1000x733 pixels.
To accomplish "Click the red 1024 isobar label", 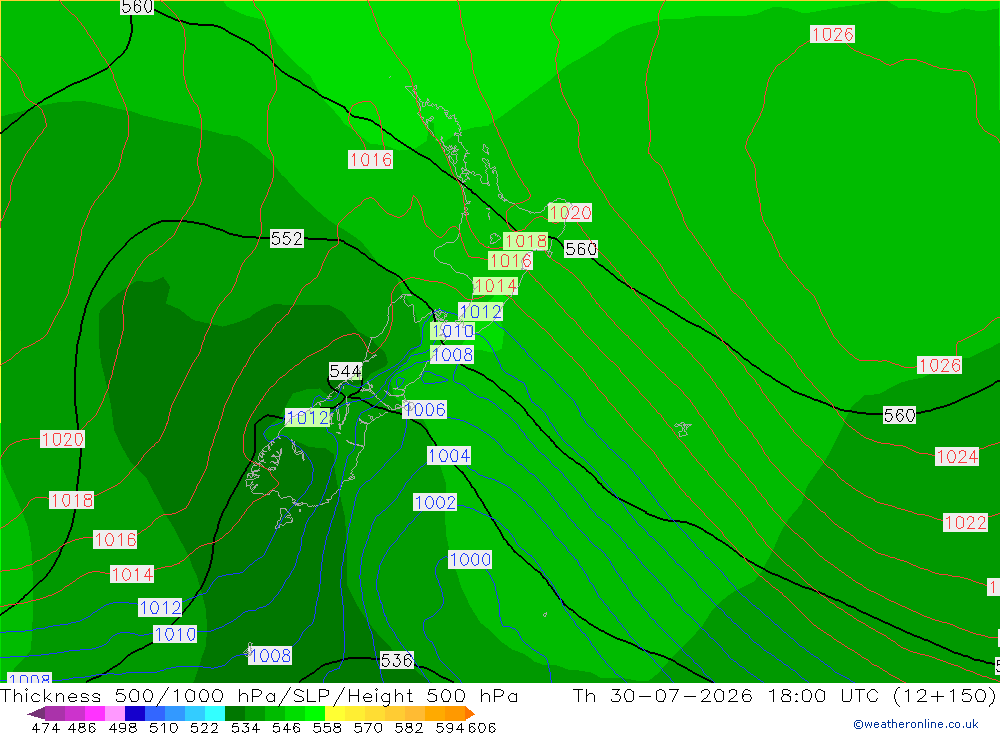I will [x=957, y=457].
